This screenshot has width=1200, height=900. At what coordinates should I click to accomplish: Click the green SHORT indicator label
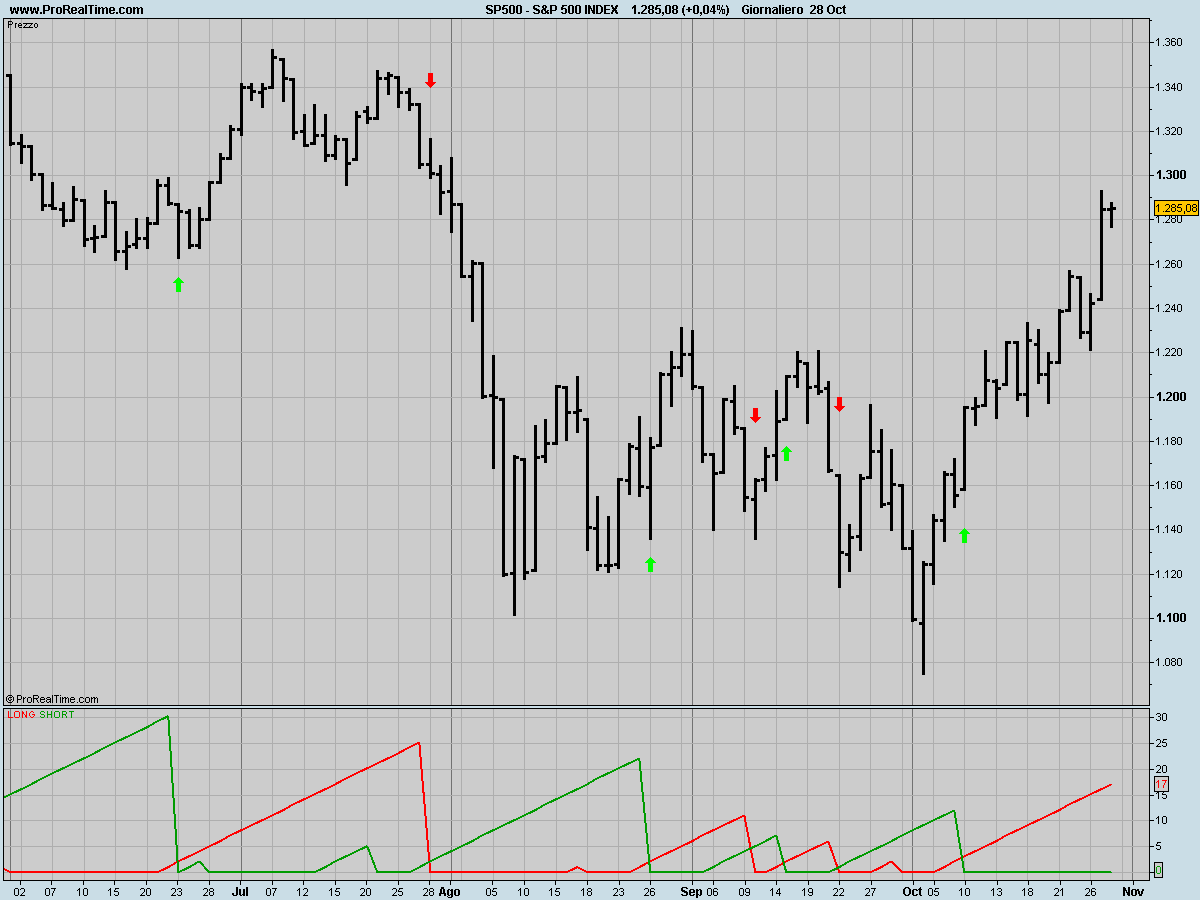[x=57, y=715]
